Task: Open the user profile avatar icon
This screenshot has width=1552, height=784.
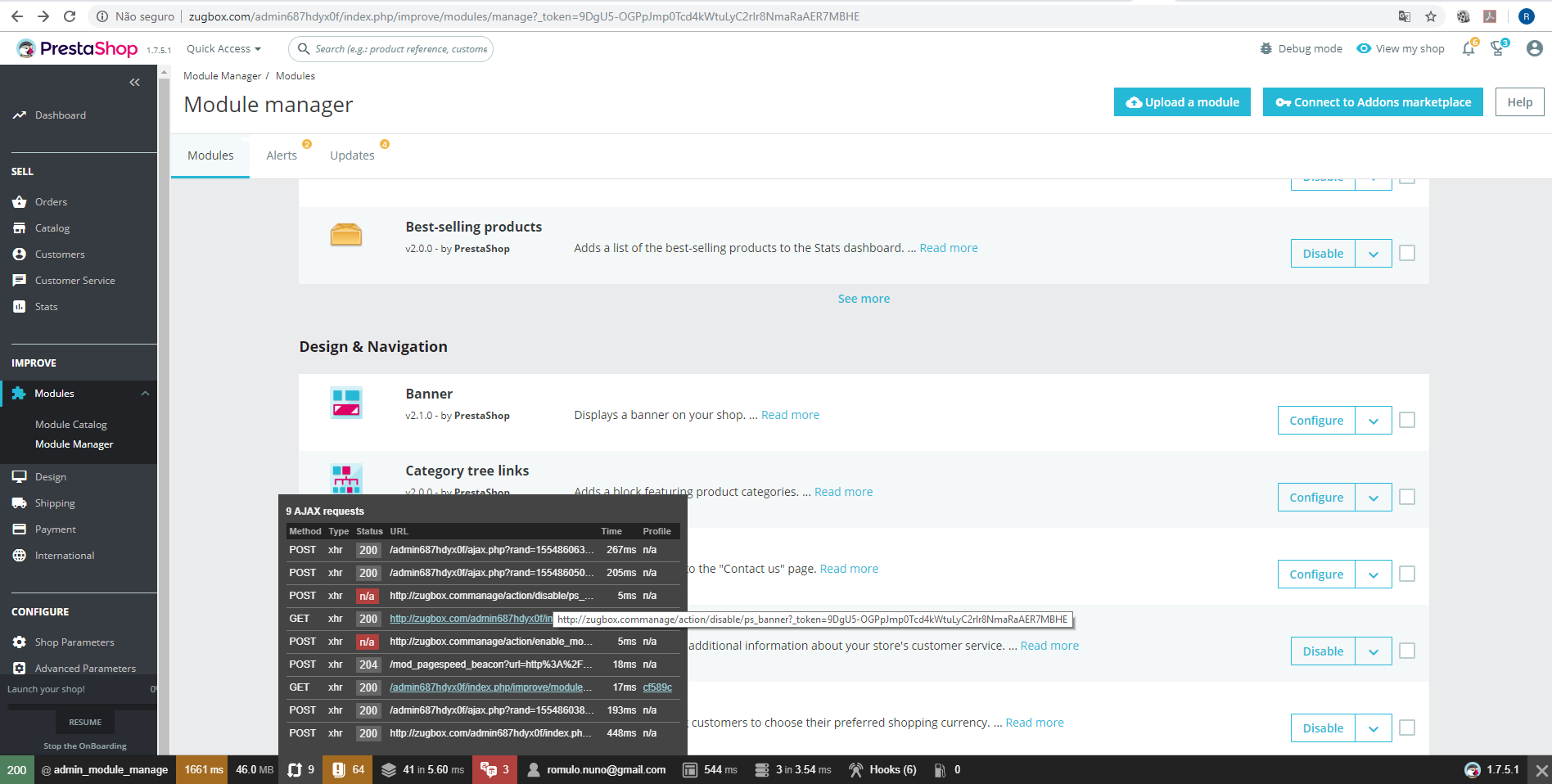Action: [x=1535, y=49]
